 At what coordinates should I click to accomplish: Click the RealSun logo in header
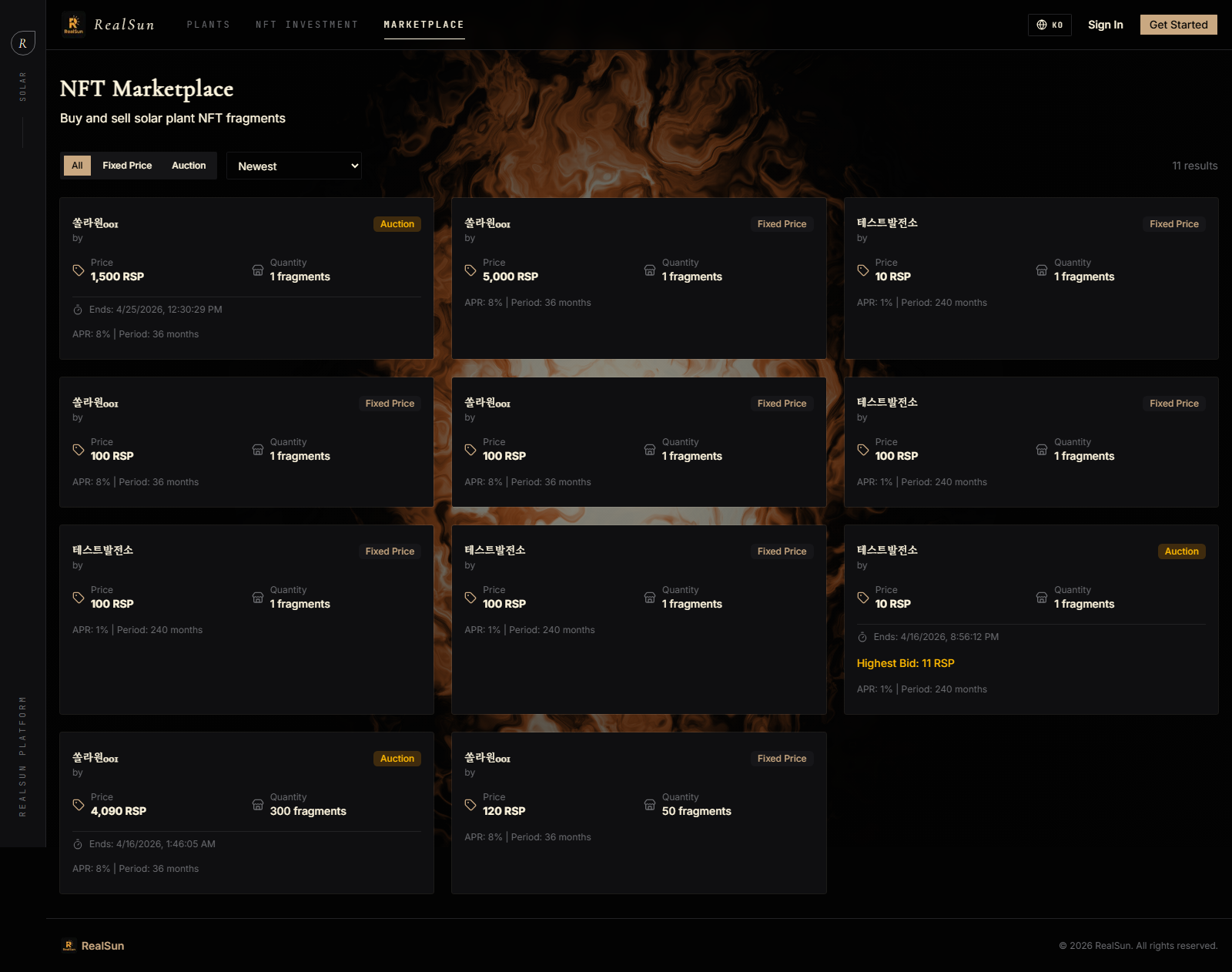(73, 25)
